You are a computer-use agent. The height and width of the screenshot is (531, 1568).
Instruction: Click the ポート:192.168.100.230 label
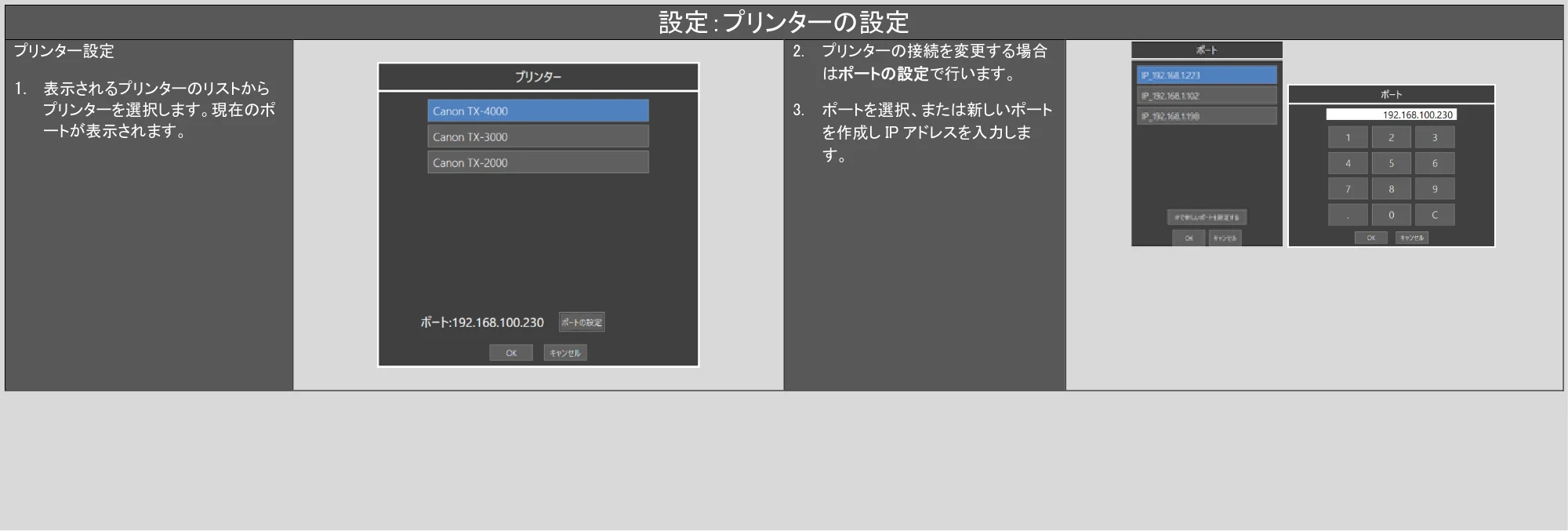point(482,322)
